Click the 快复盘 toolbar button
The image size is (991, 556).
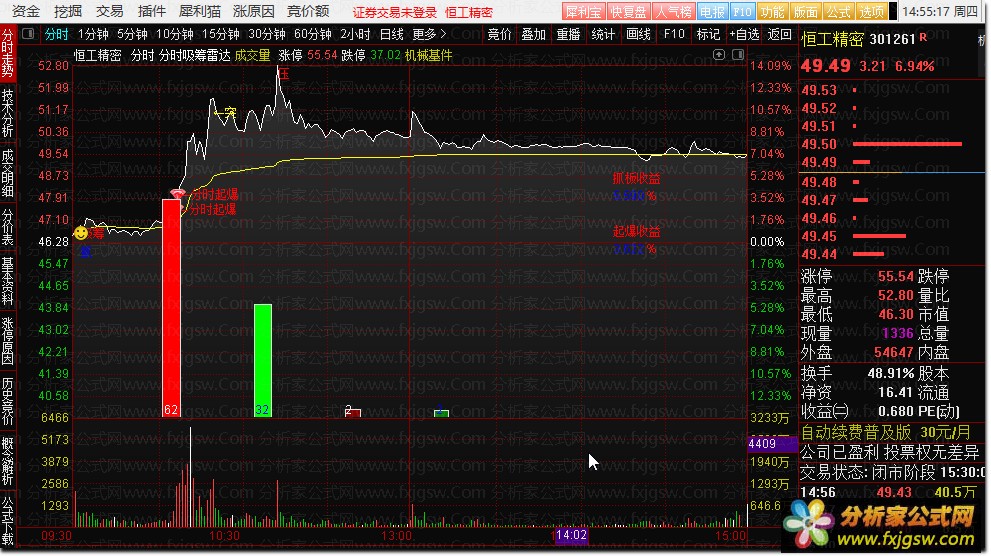pos(628,12)
